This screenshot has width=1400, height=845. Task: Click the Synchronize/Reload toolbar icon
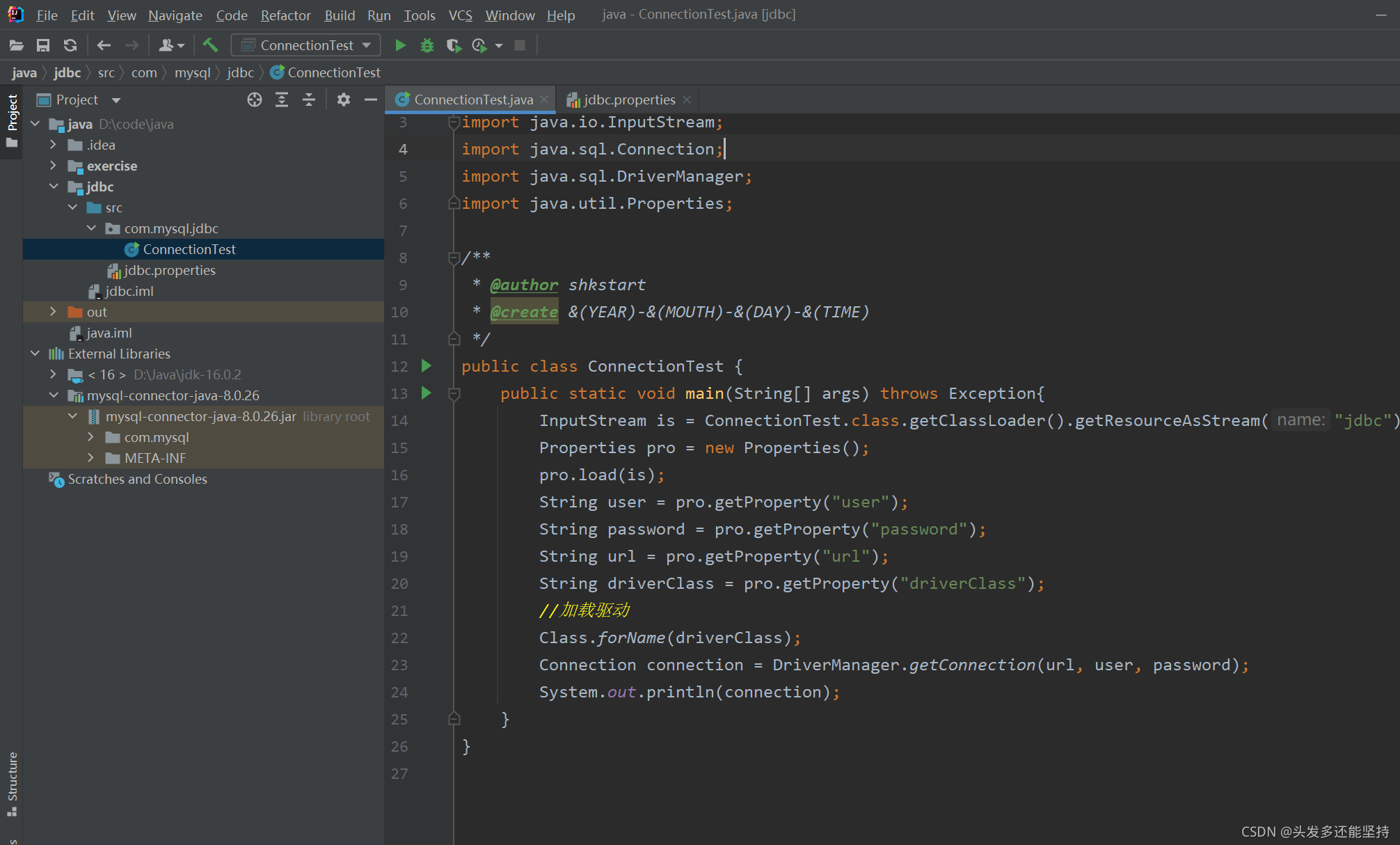(x=70, y=45)
